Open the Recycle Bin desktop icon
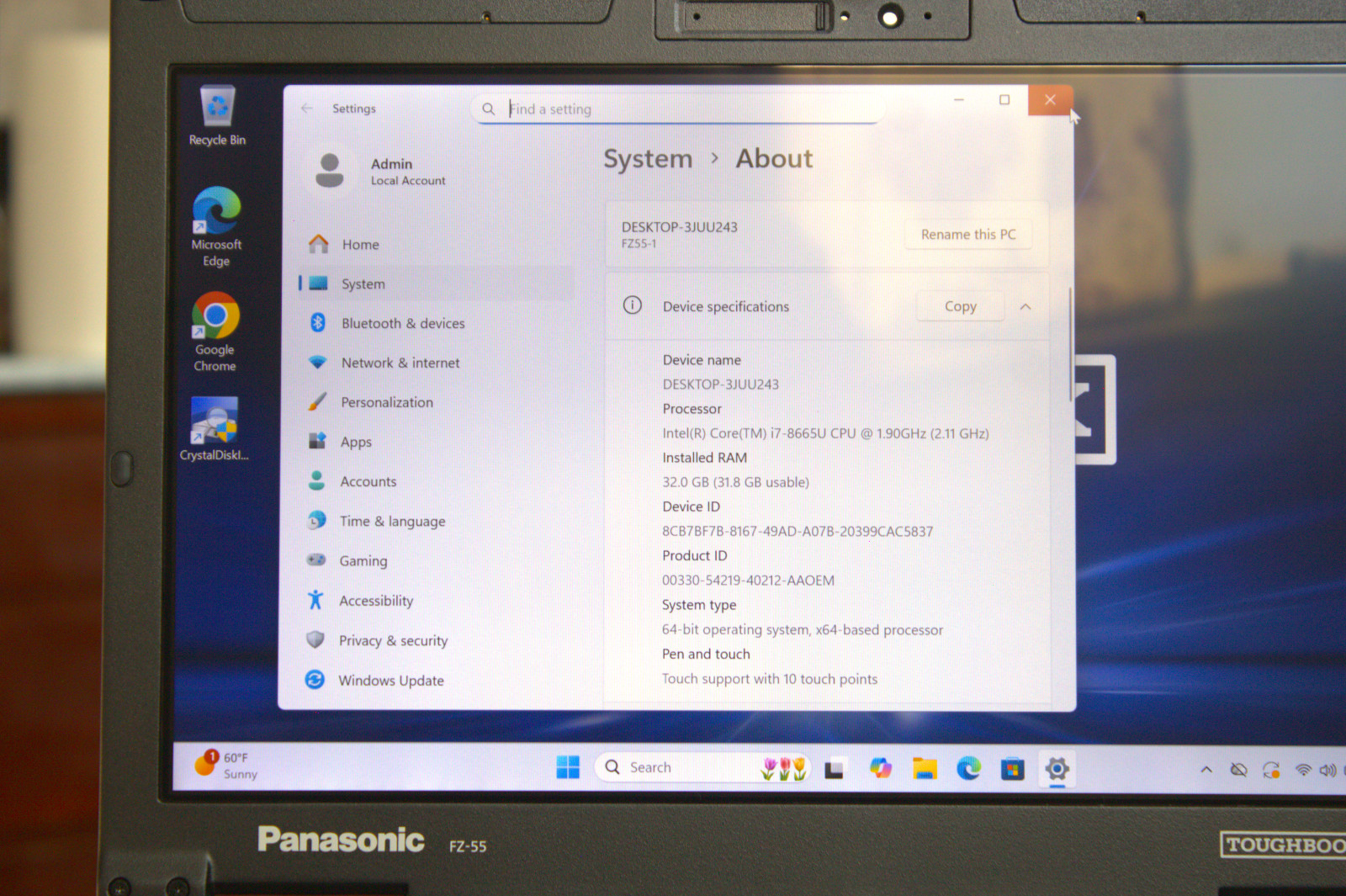 [x=217, y=116]
